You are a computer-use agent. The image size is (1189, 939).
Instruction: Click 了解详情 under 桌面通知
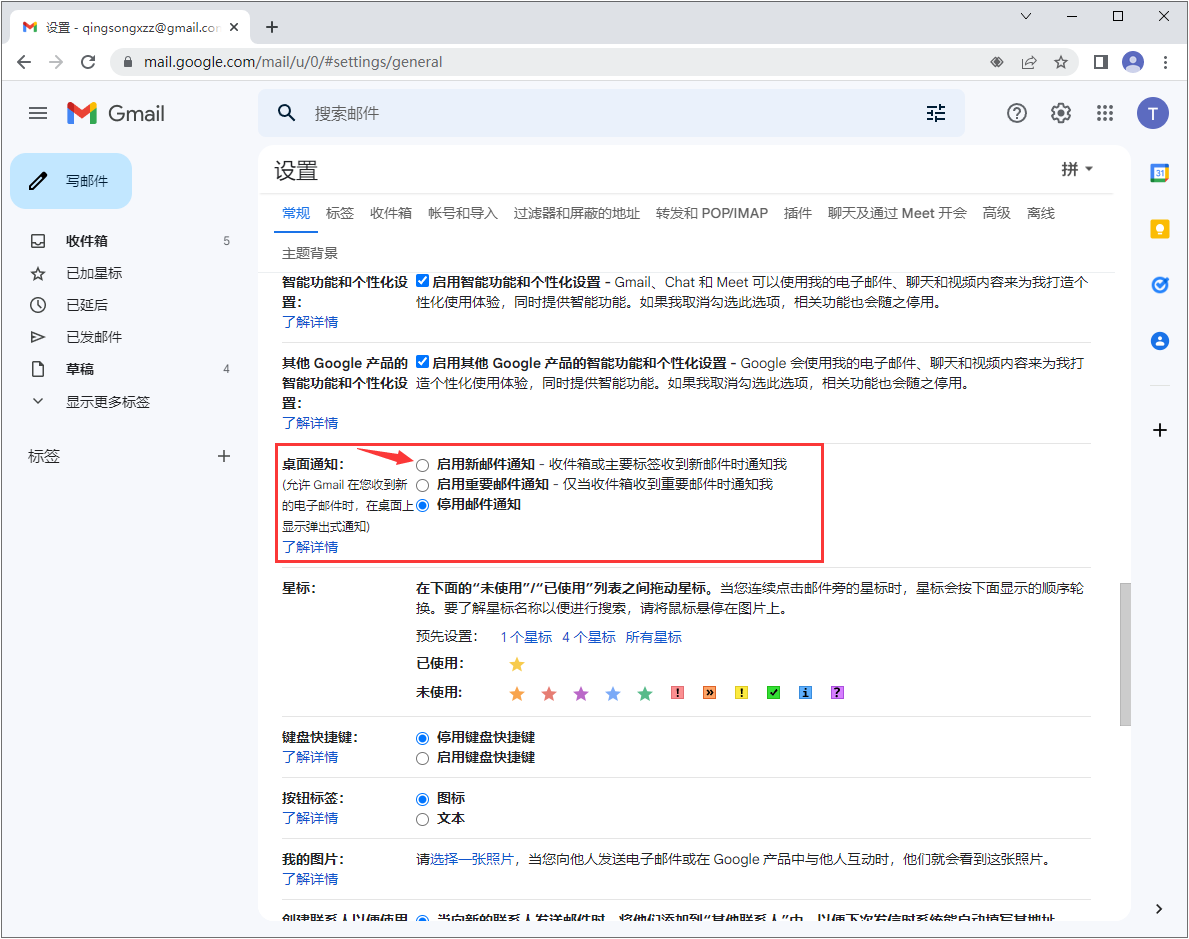coord(310,547)
